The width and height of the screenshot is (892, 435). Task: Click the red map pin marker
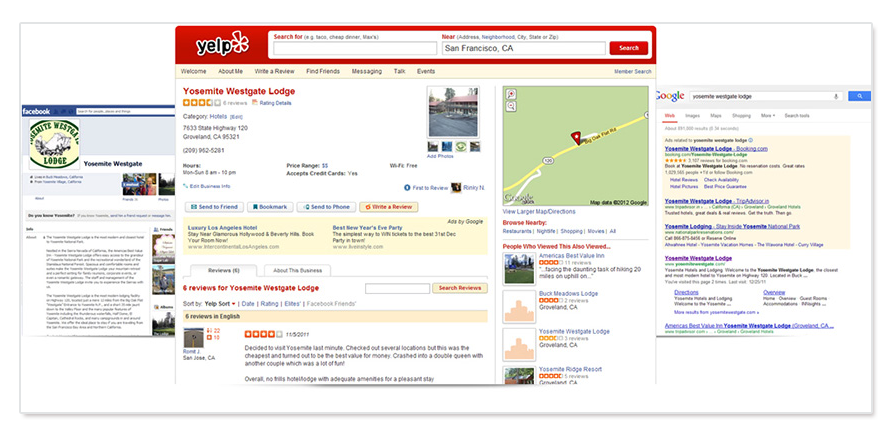tap(576, 138)
